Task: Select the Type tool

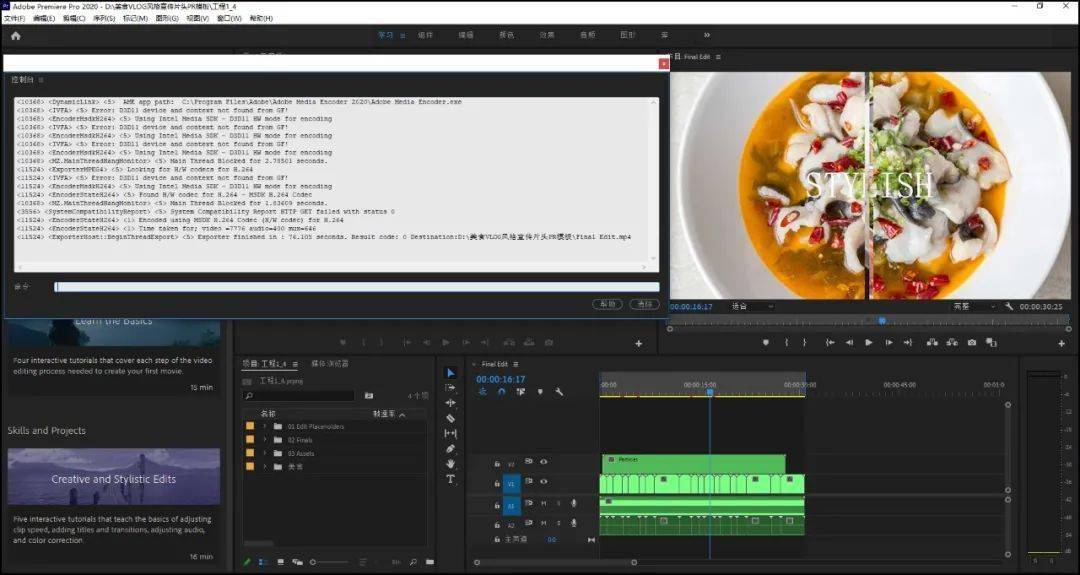Action: click(450, 479)
